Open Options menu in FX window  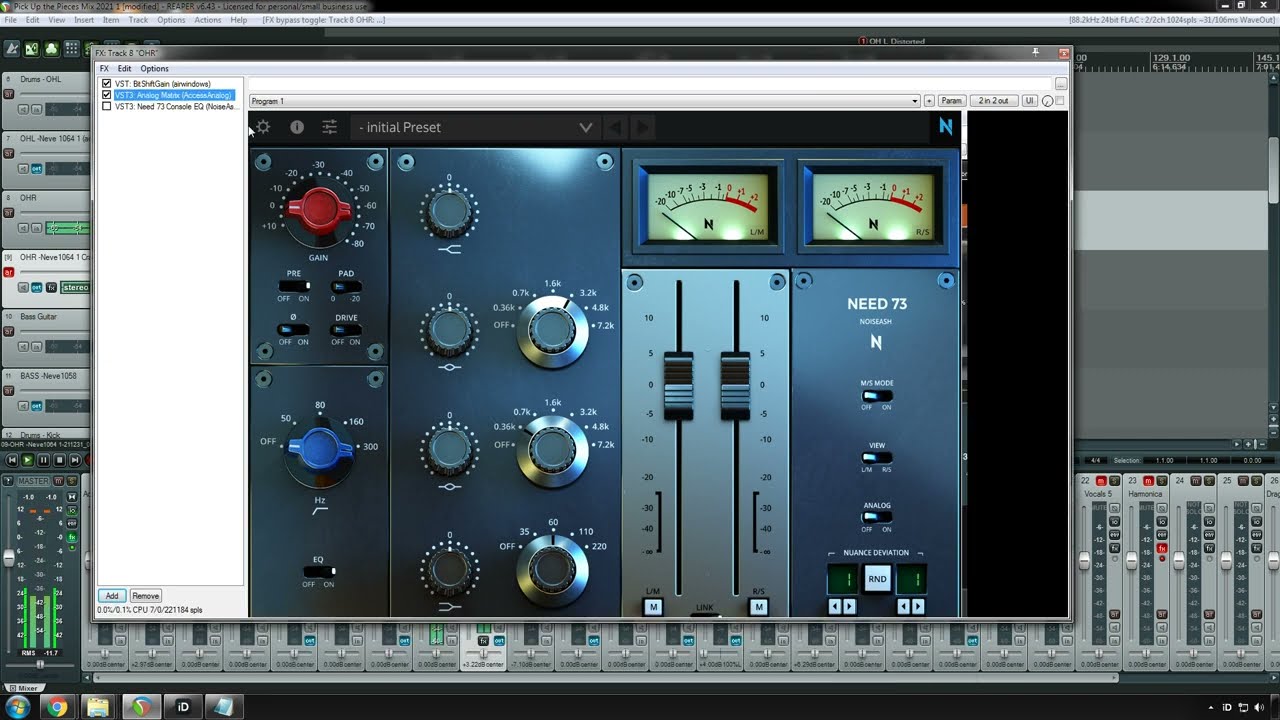[x=154, y=69]
